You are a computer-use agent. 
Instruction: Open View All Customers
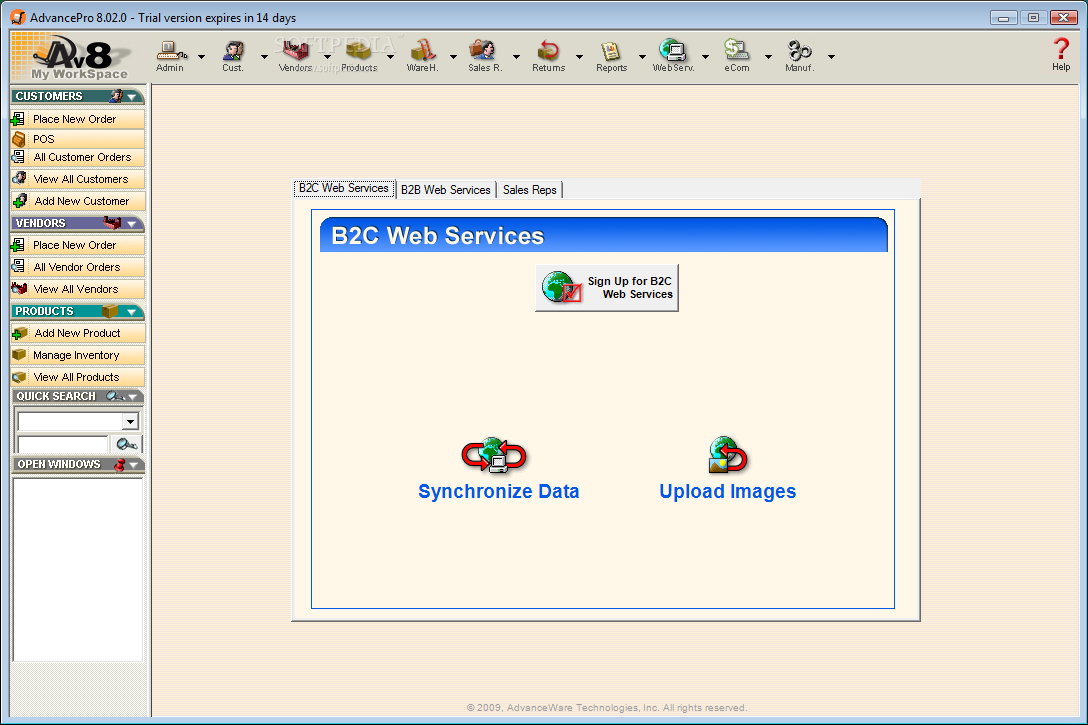pyautogui.click(x=78, y=179)
